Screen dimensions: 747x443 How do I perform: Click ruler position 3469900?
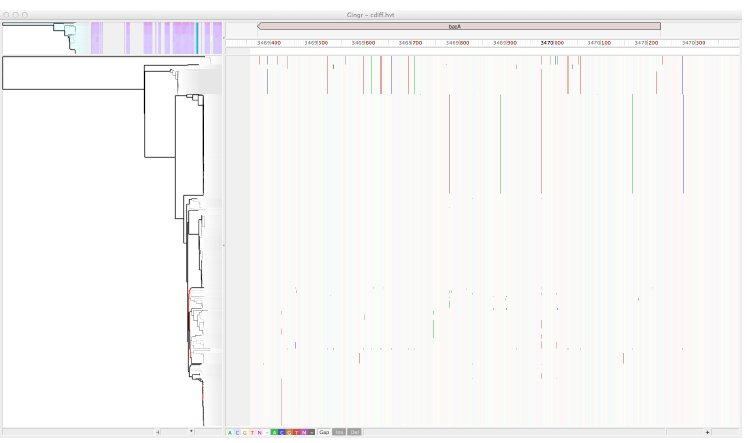(505, 43)
